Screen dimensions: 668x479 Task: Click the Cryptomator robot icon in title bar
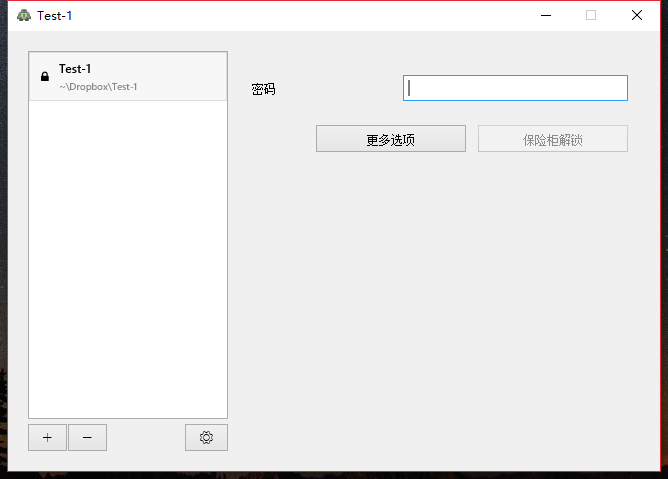tap(24, 15)
